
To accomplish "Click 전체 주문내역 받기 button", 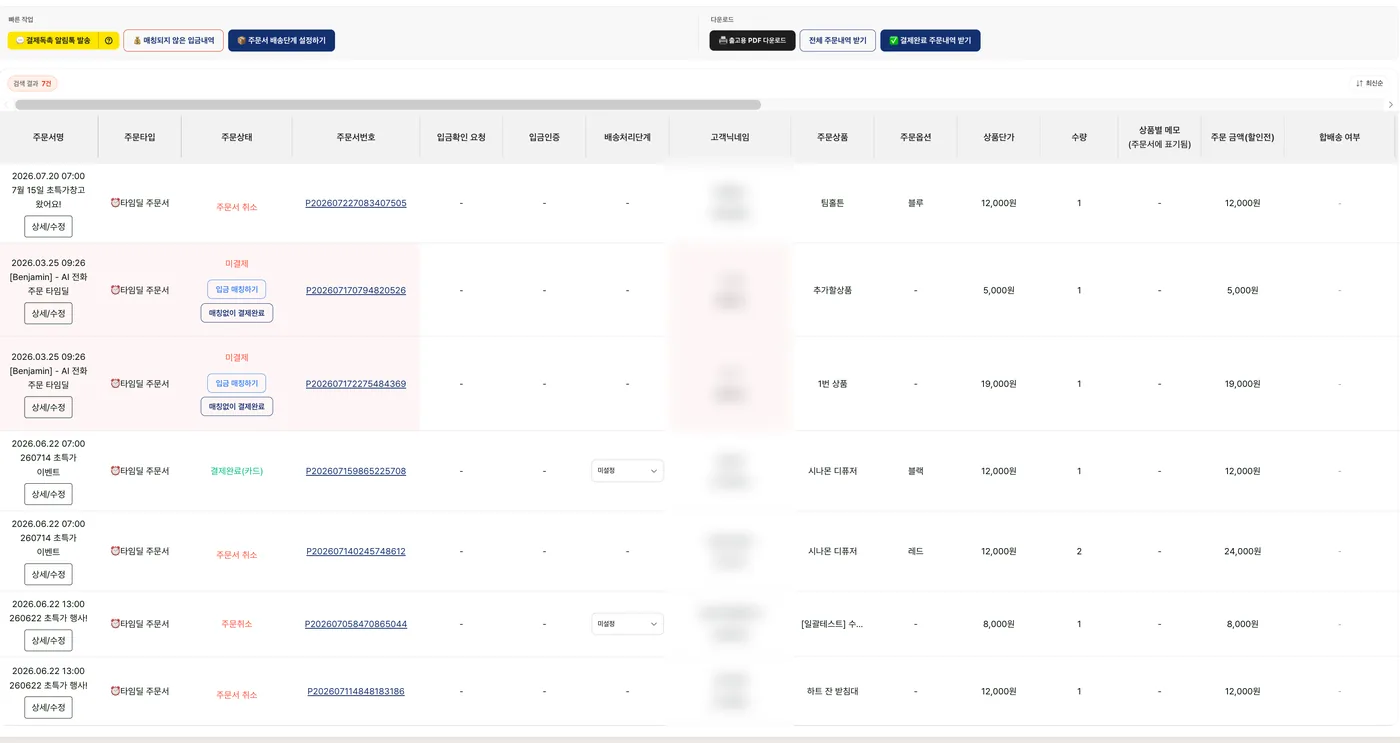I will pos(837,40).
